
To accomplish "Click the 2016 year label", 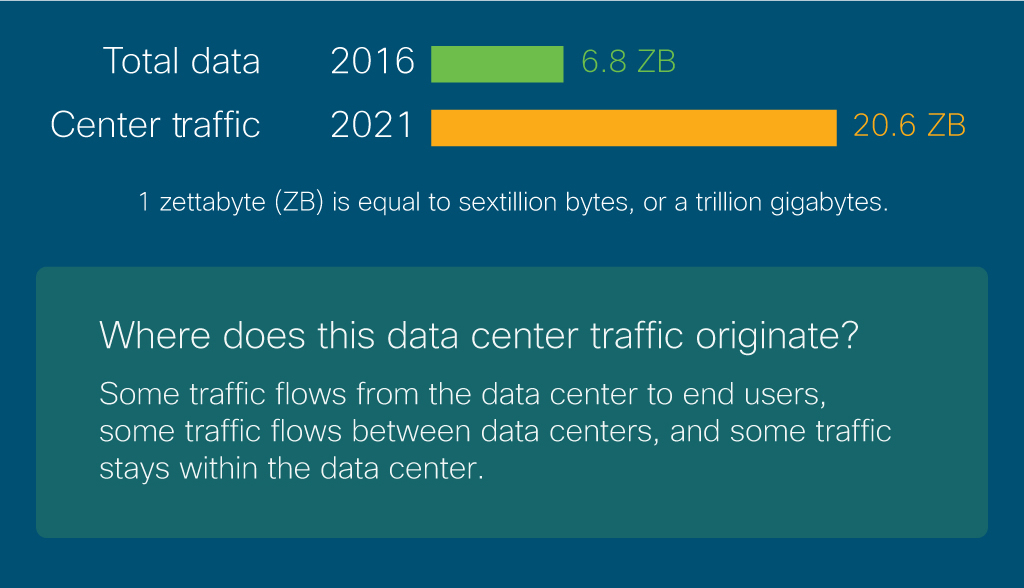I will 372,61.
